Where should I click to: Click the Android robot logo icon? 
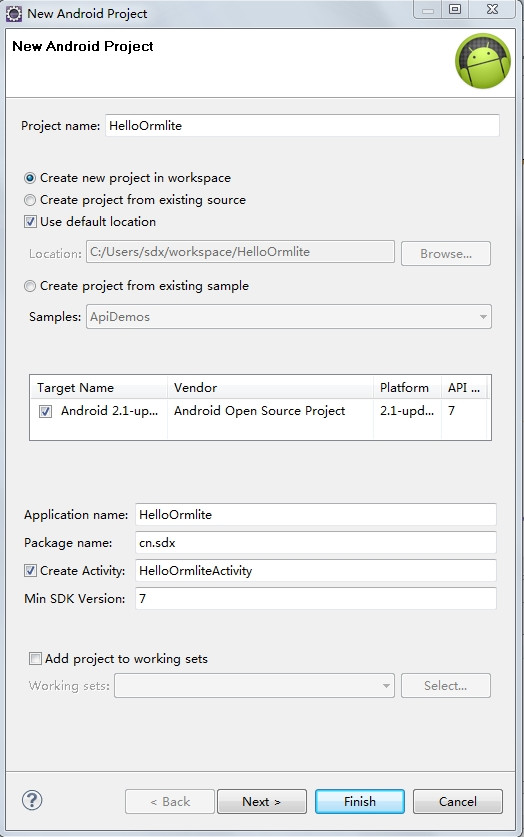(483, 61)
